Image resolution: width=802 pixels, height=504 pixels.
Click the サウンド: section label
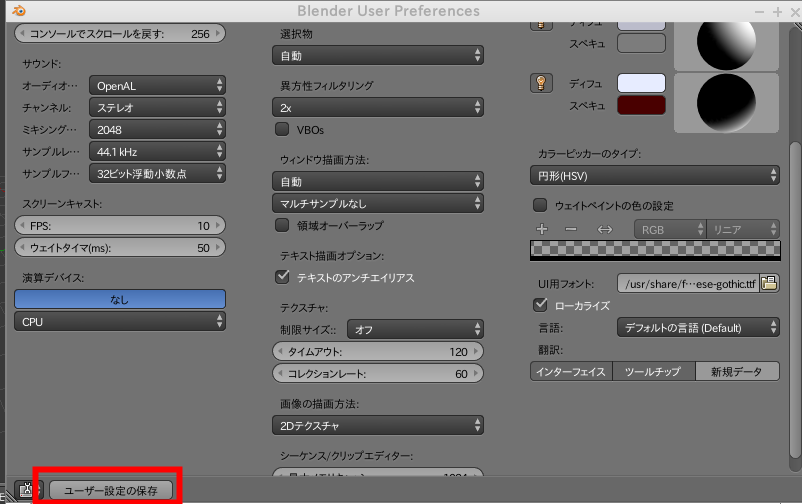tap(41, 63)
